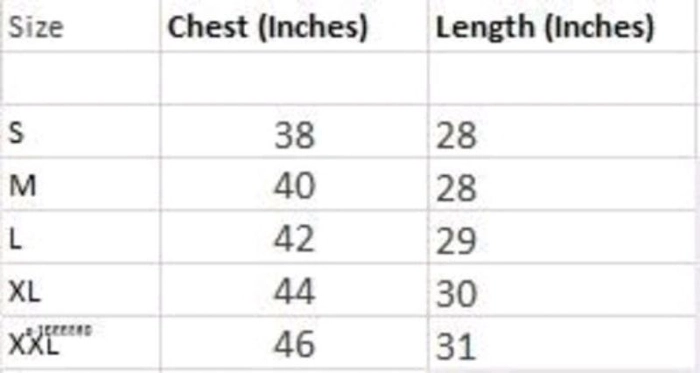Click the XXL size cell

tap(80, 343)
